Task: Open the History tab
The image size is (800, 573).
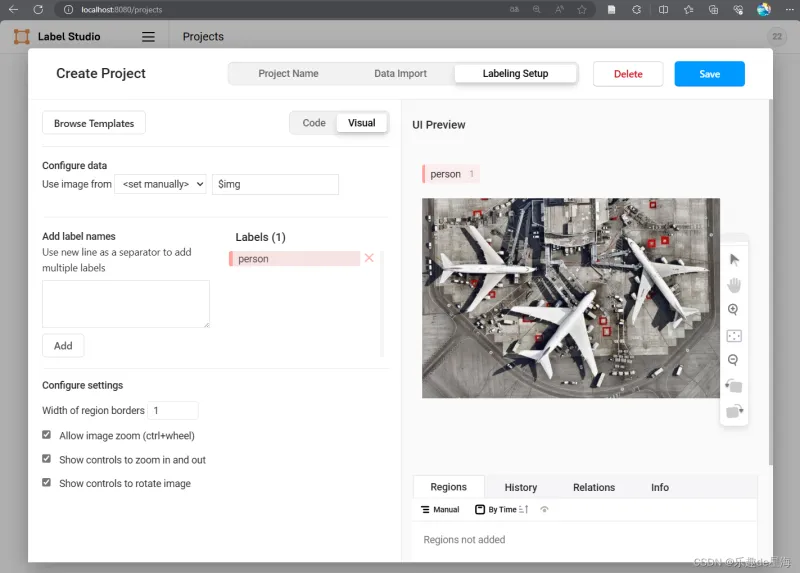Action: click(x=520, y=487)
